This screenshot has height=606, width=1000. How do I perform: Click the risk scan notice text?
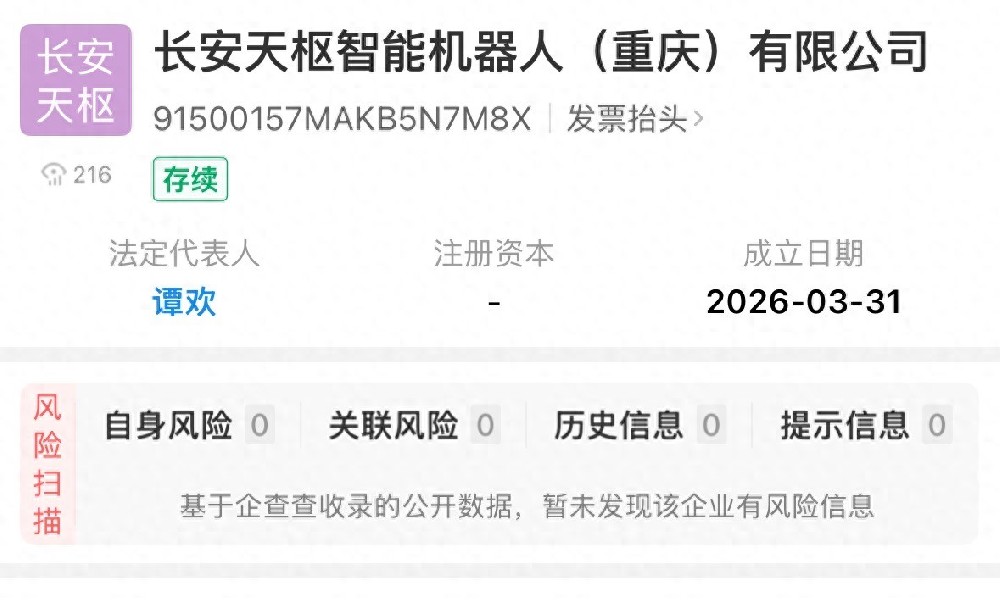[x=527, y=506]
